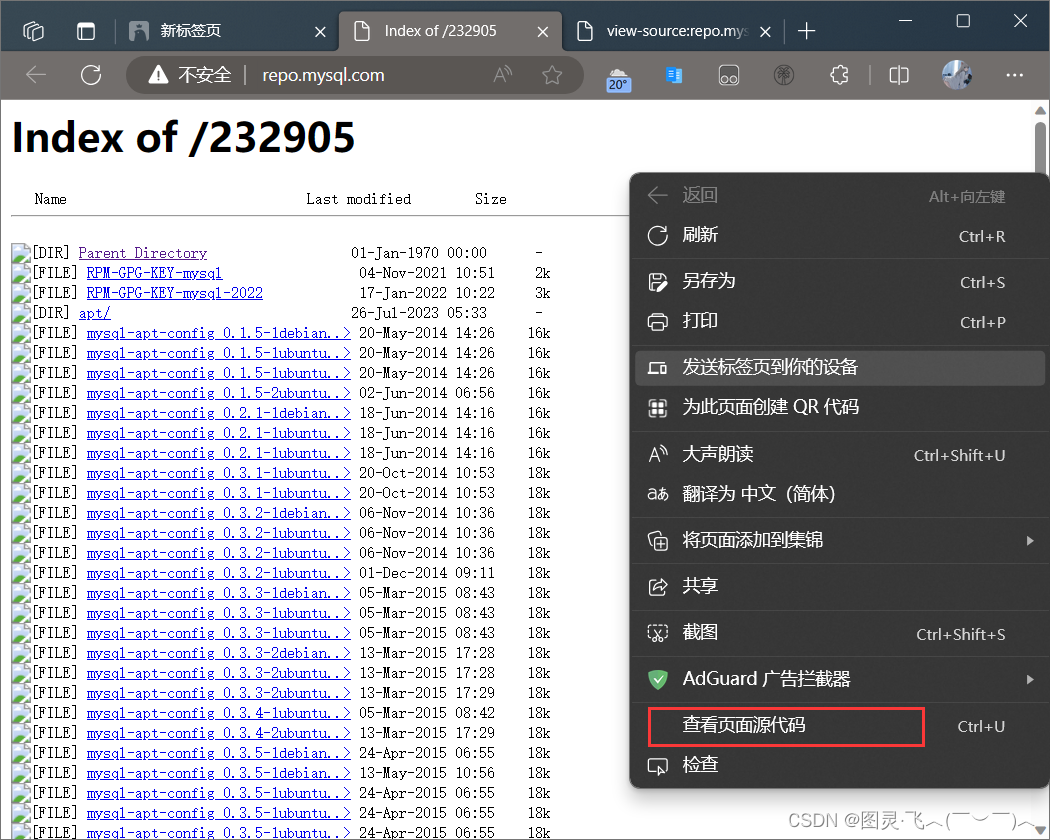The height and width of the screenshot is (840, 1050).
Task: Click the scrollbar up arrow
Action: 1040,111
